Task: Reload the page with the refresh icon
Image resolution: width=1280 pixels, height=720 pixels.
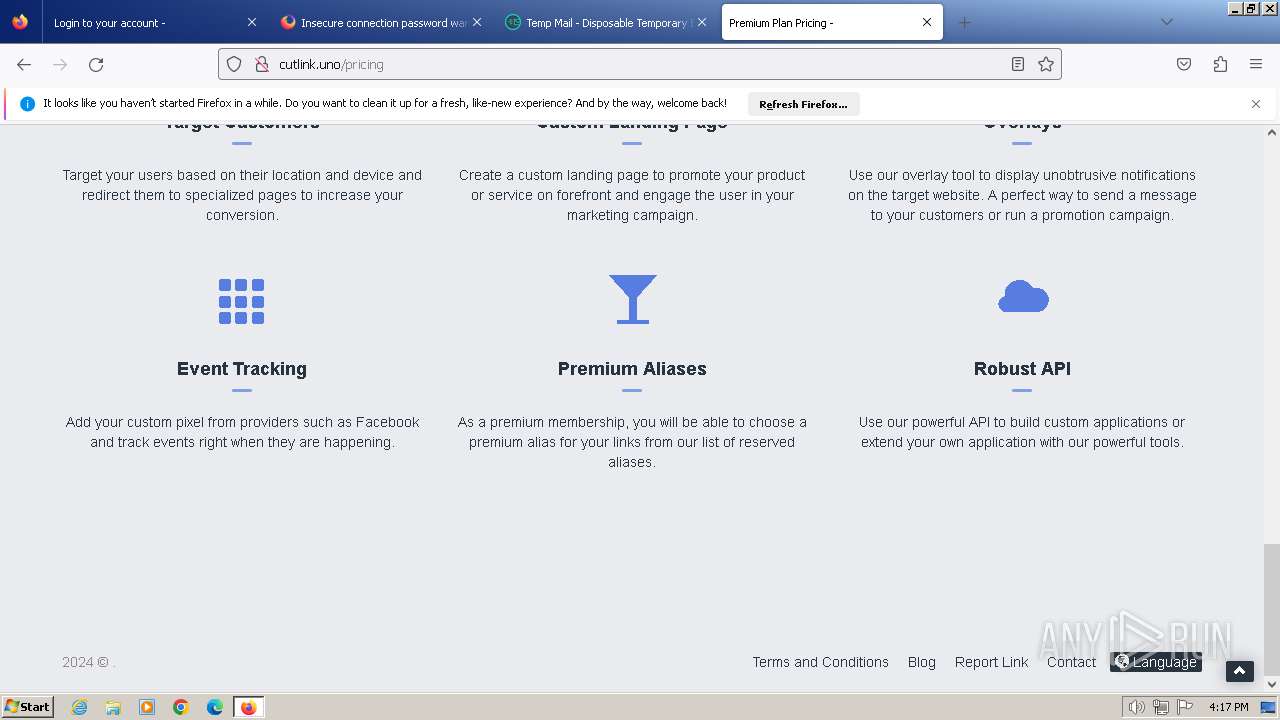Action: point(96,64)
